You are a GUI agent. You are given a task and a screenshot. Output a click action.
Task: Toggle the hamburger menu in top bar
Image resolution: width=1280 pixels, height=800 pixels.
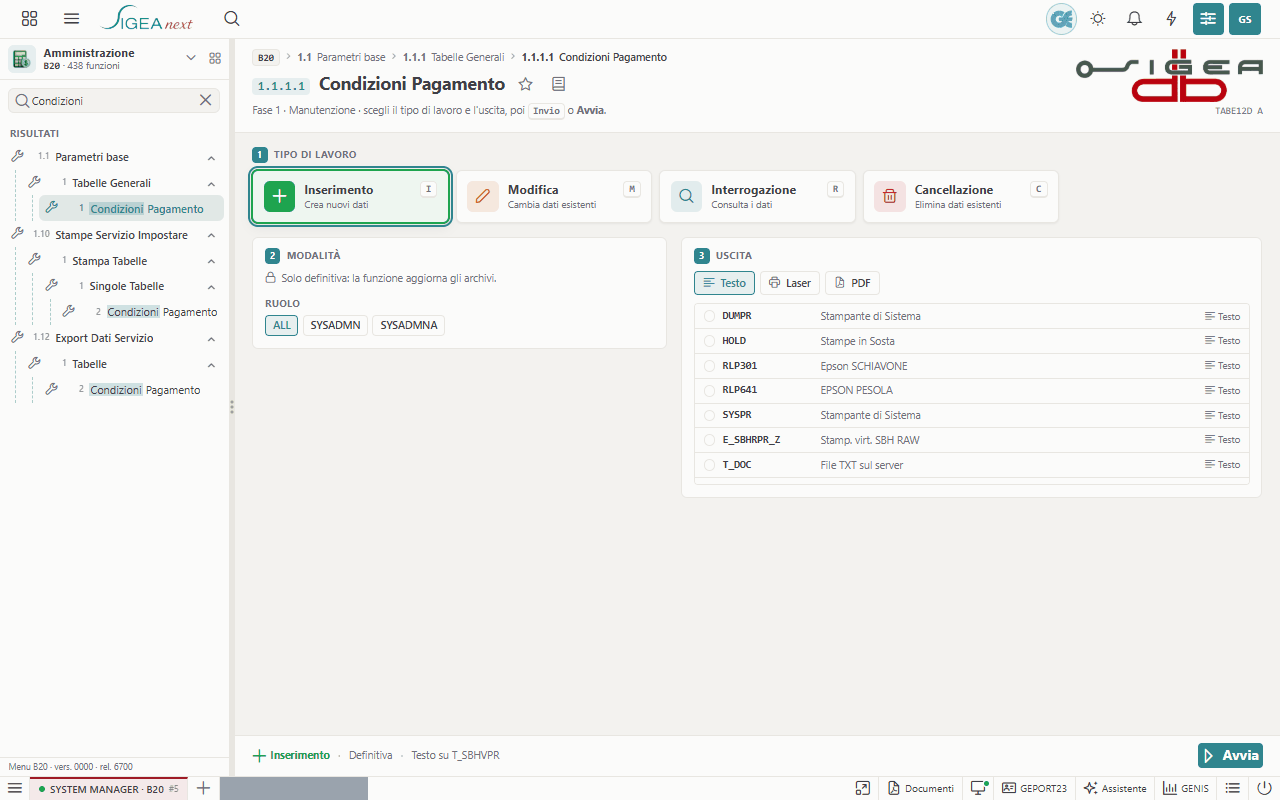click(x=72, y=19)
